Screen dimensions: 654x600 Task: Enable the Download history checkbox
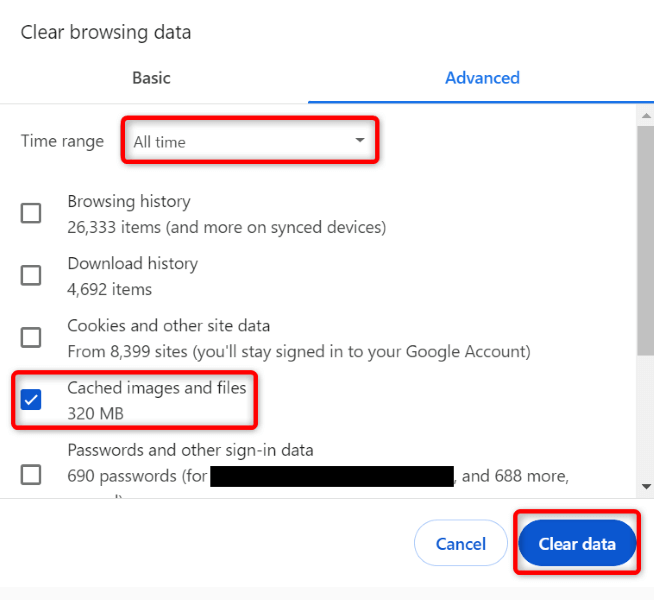32,275
